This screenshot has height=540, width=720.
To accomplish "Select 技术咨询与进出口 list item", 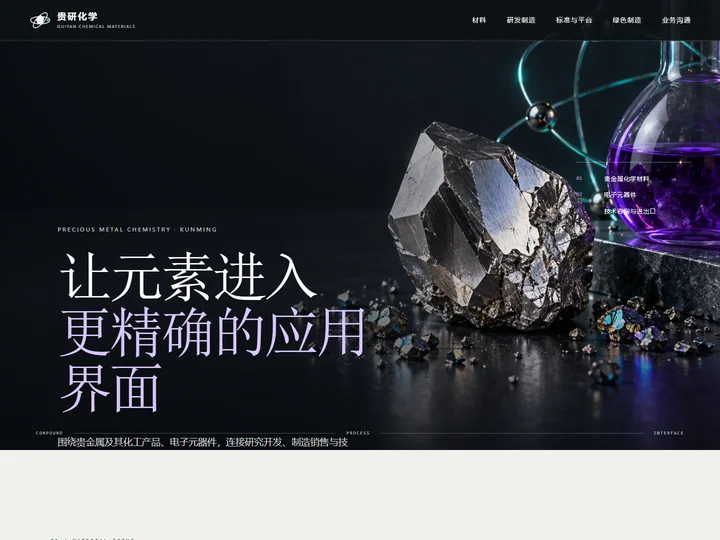I will (630, 211).
